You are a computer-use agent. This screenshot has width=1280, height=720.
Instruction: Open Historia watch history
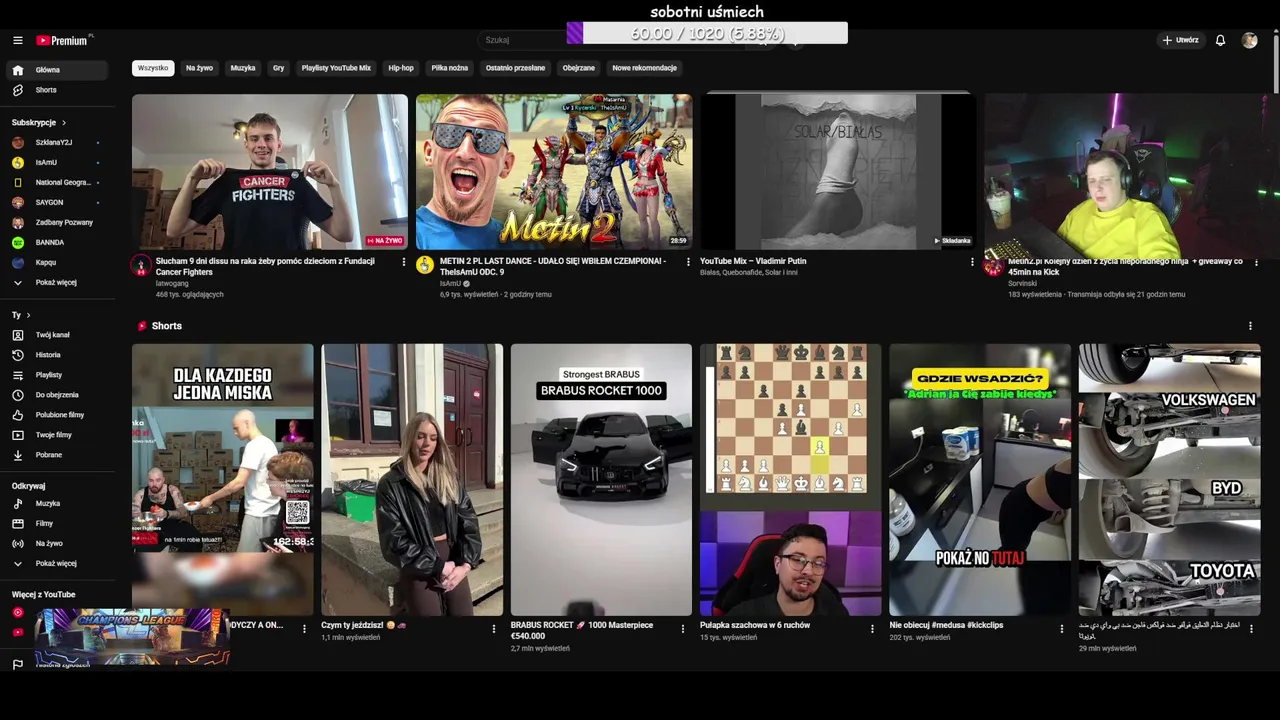56,355
